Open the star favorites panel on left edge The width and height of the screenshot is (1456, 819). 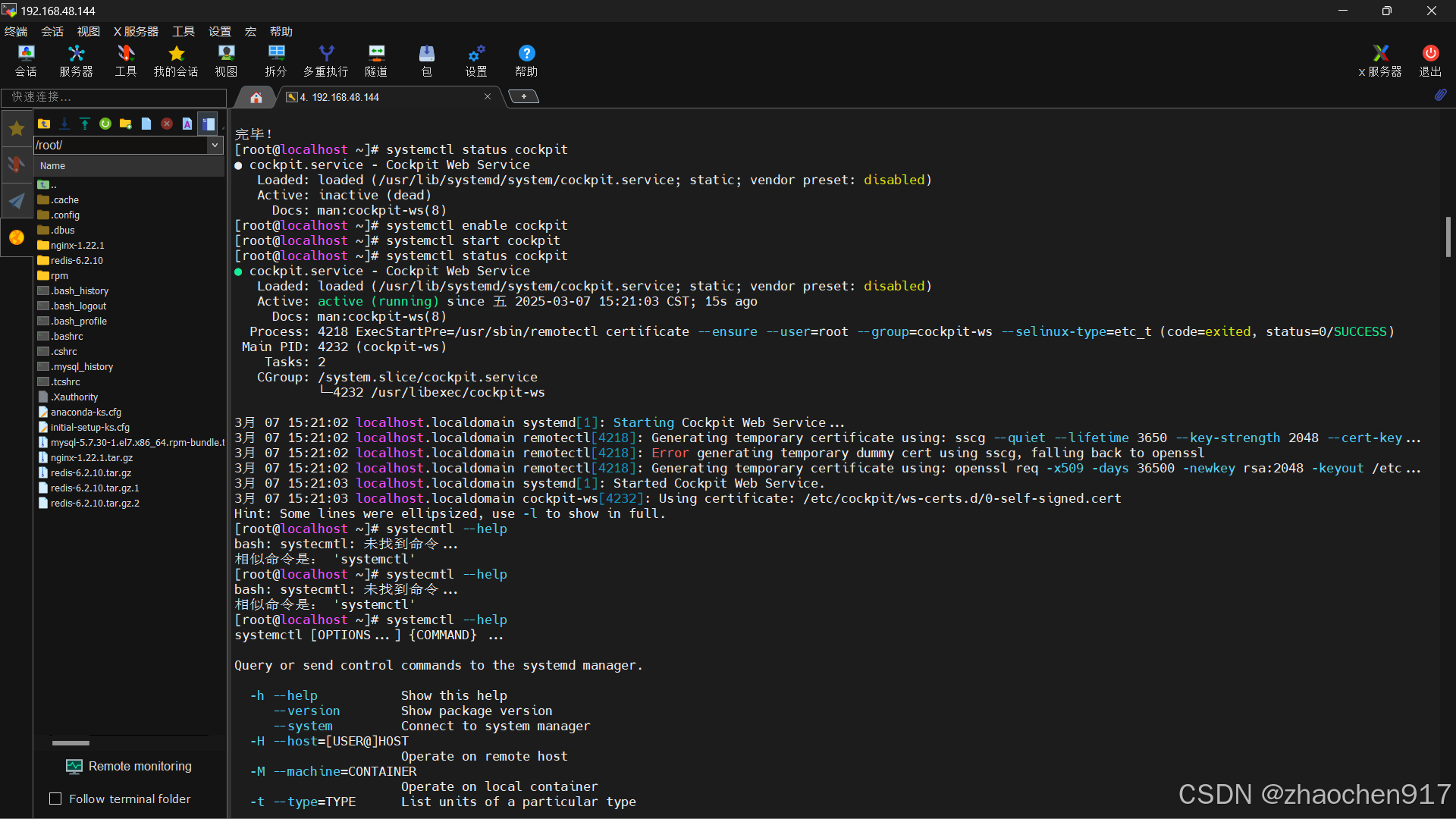pos(16,128)
